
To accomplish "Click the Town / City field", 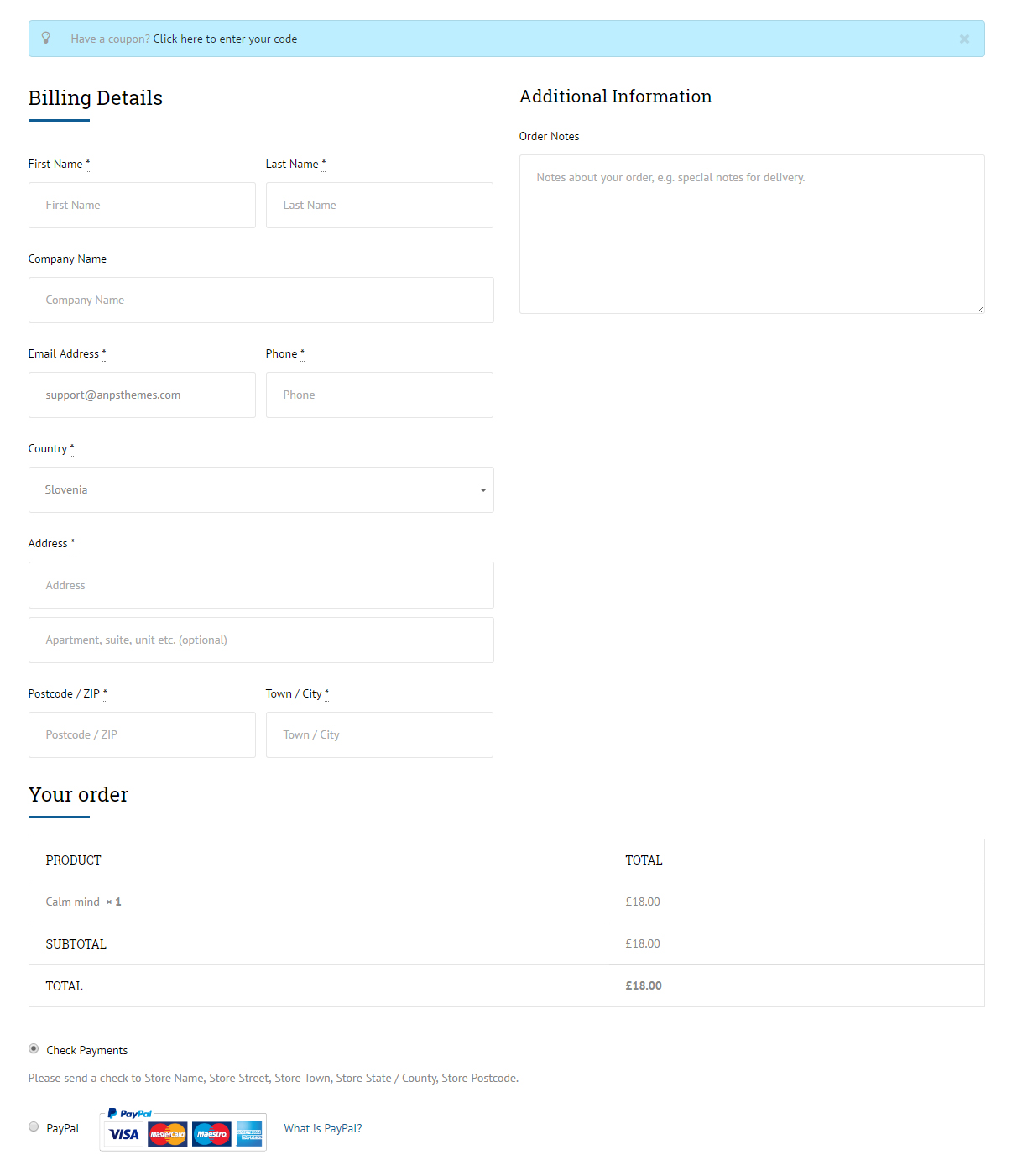I will 379,734.
